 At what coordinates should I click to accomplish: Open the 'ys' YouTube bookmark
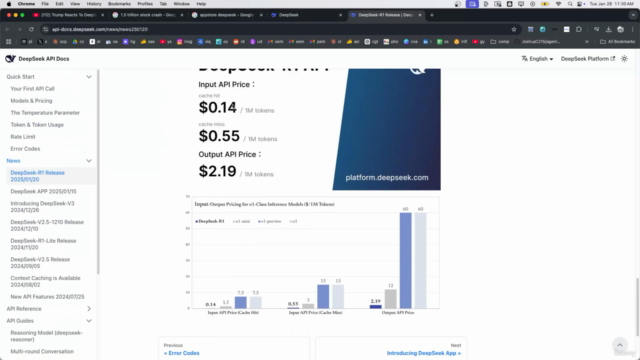click(165, 42)
